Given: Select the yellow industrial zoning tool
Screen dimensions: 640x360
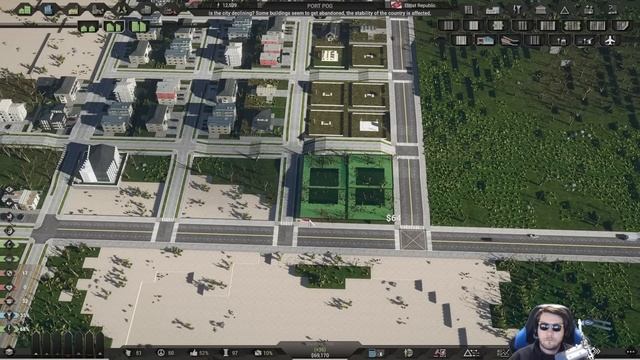Looking at the screenshot, I should tap(73, 9).
